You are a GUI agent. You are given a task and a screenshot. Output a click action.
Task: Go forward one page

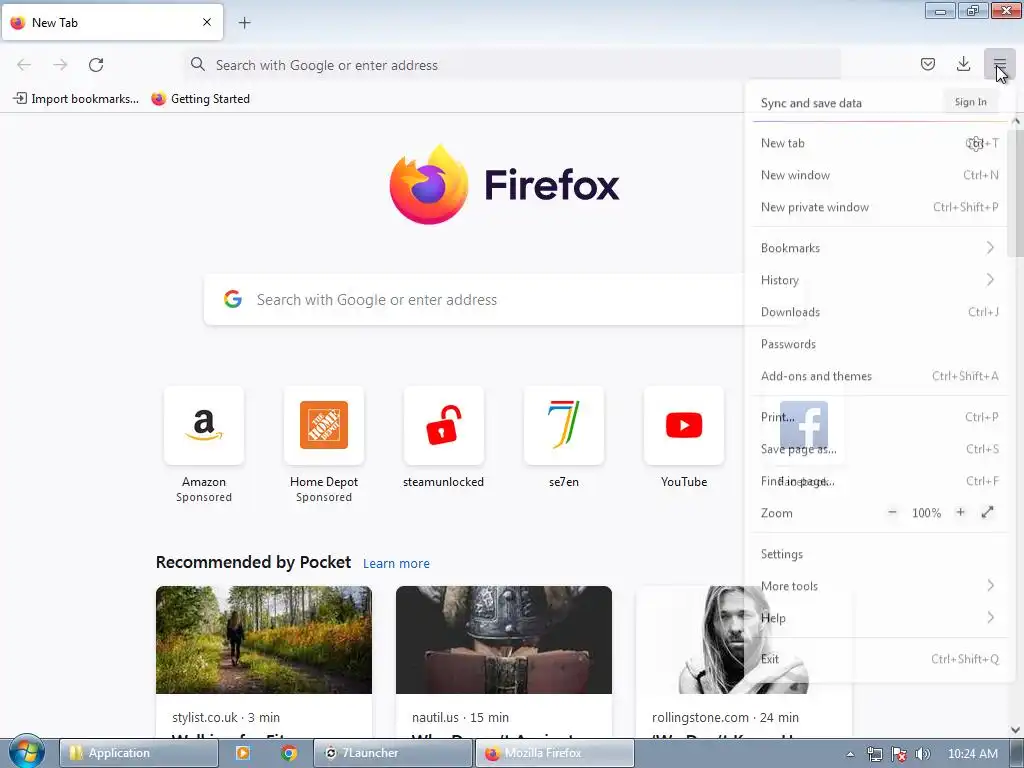(60, 65)
